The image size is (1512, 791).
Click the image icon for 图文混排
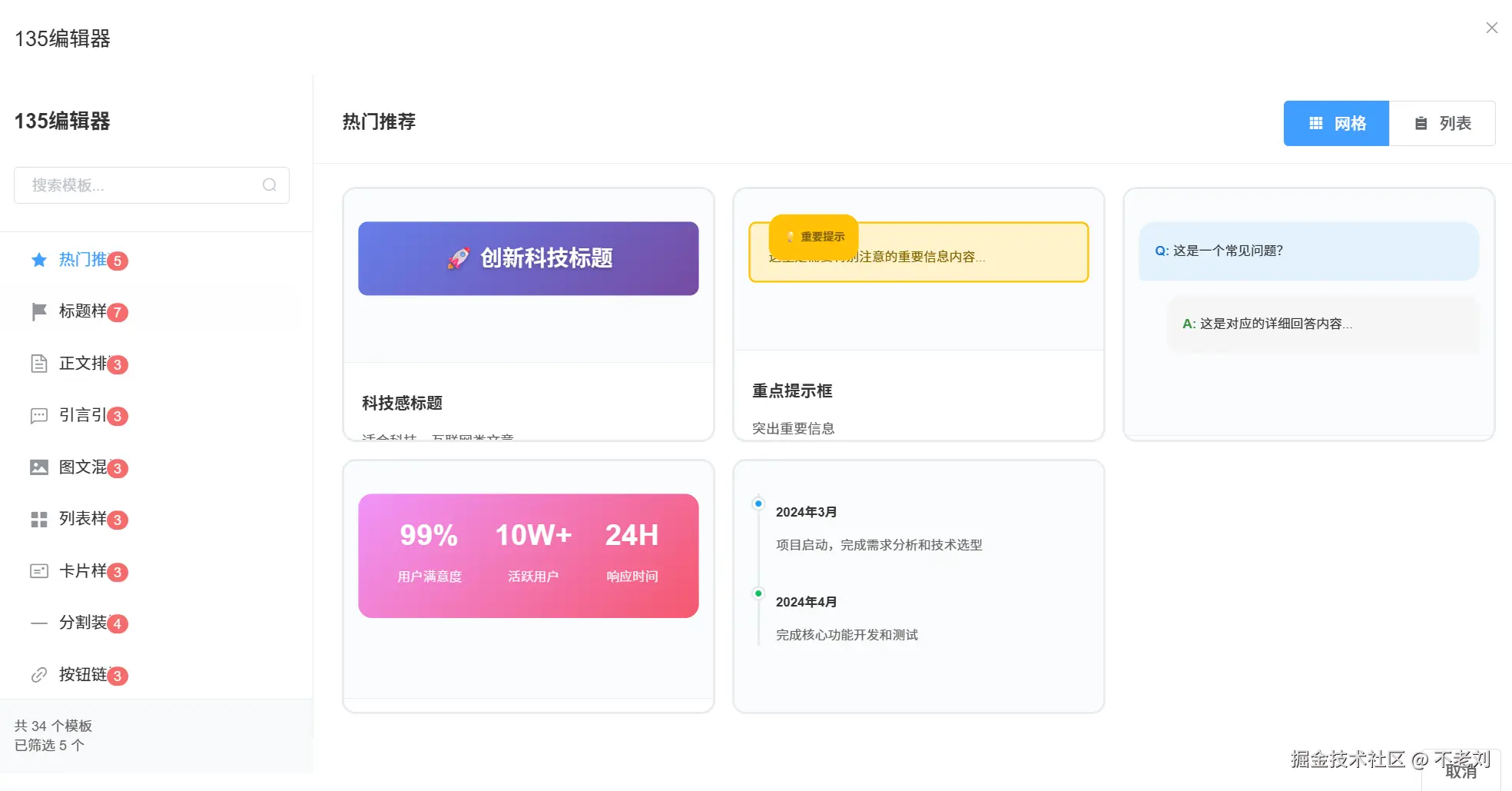(38, 467)
